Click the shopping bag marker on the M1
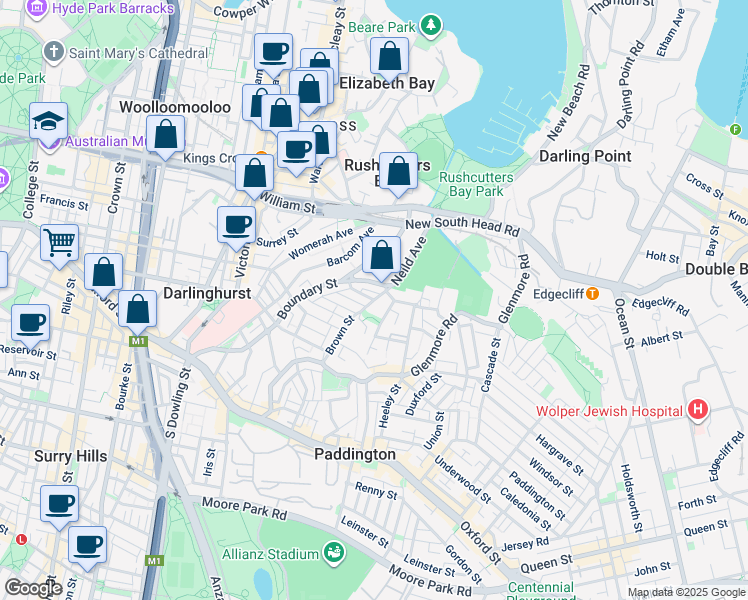The height and width of the screenshot is (600, 748). [138, 310]
